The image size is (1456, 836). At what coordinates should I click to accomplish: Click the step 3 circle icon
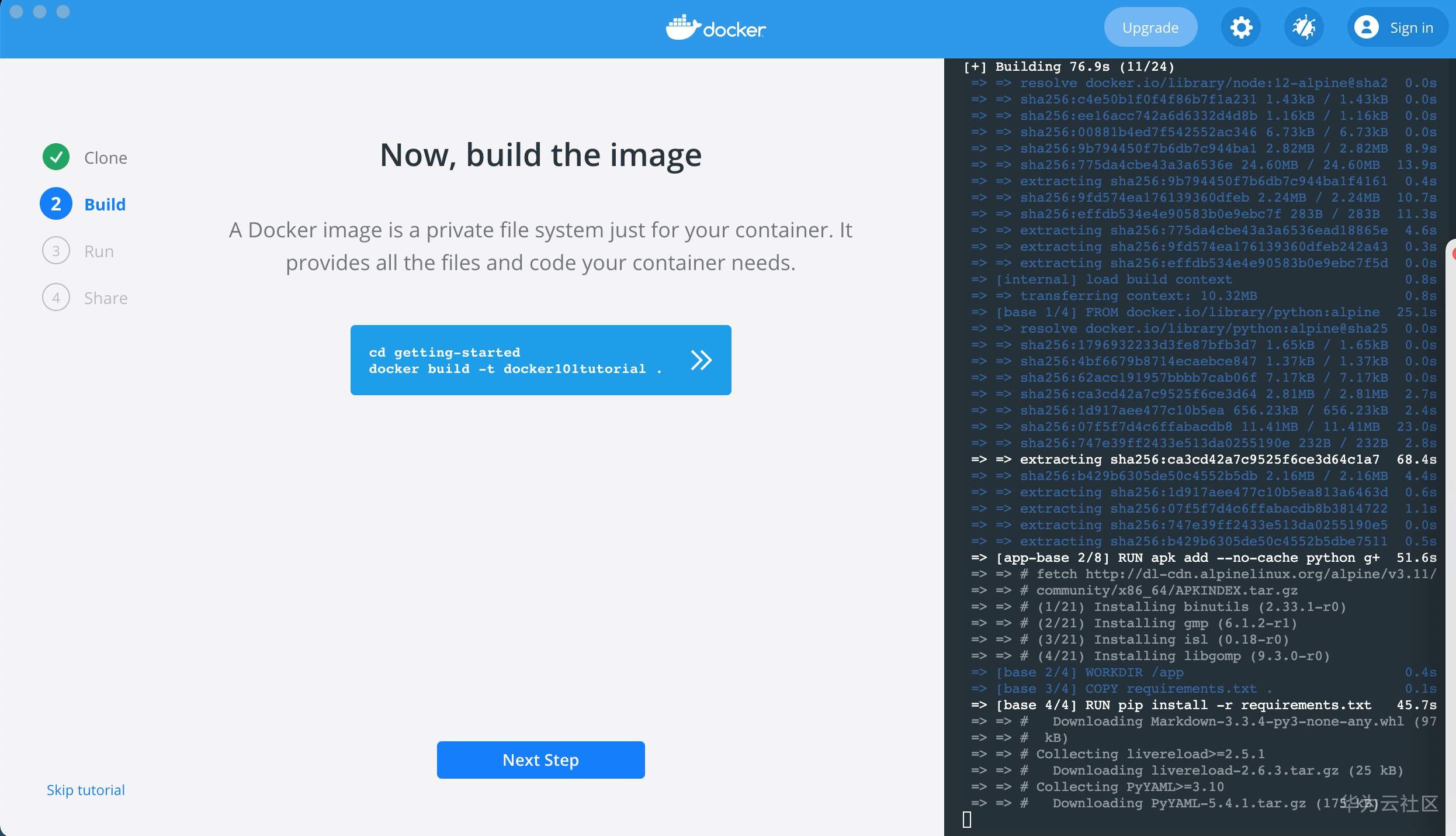[56, 251]
